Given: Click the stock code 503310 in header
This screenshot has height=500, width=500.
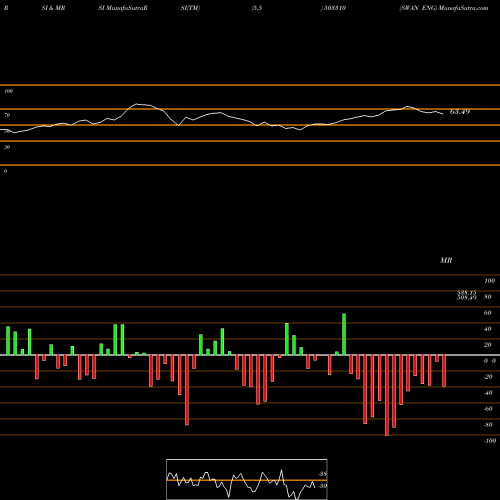Looking at the screenshot, I should [335, 8].
